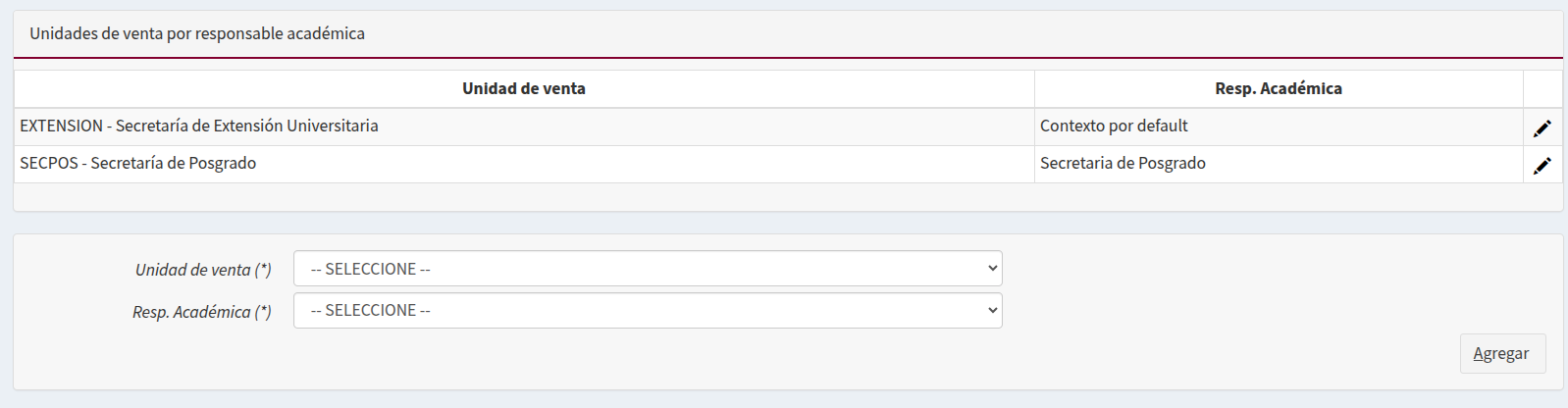
Task: Select the SECPOS - Secretaría de Posgrado cell
Action: 138,164
